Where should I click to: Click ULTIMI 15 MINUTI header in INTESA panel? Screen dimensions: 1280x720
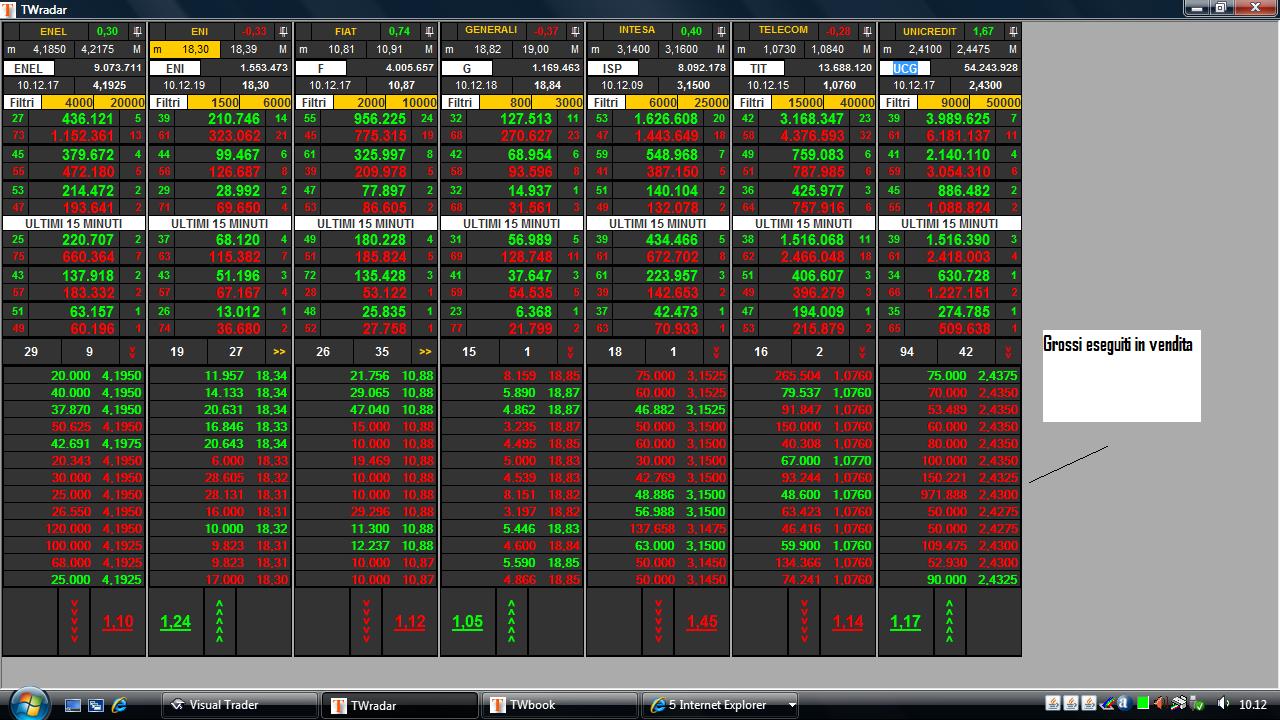(658, 223)
